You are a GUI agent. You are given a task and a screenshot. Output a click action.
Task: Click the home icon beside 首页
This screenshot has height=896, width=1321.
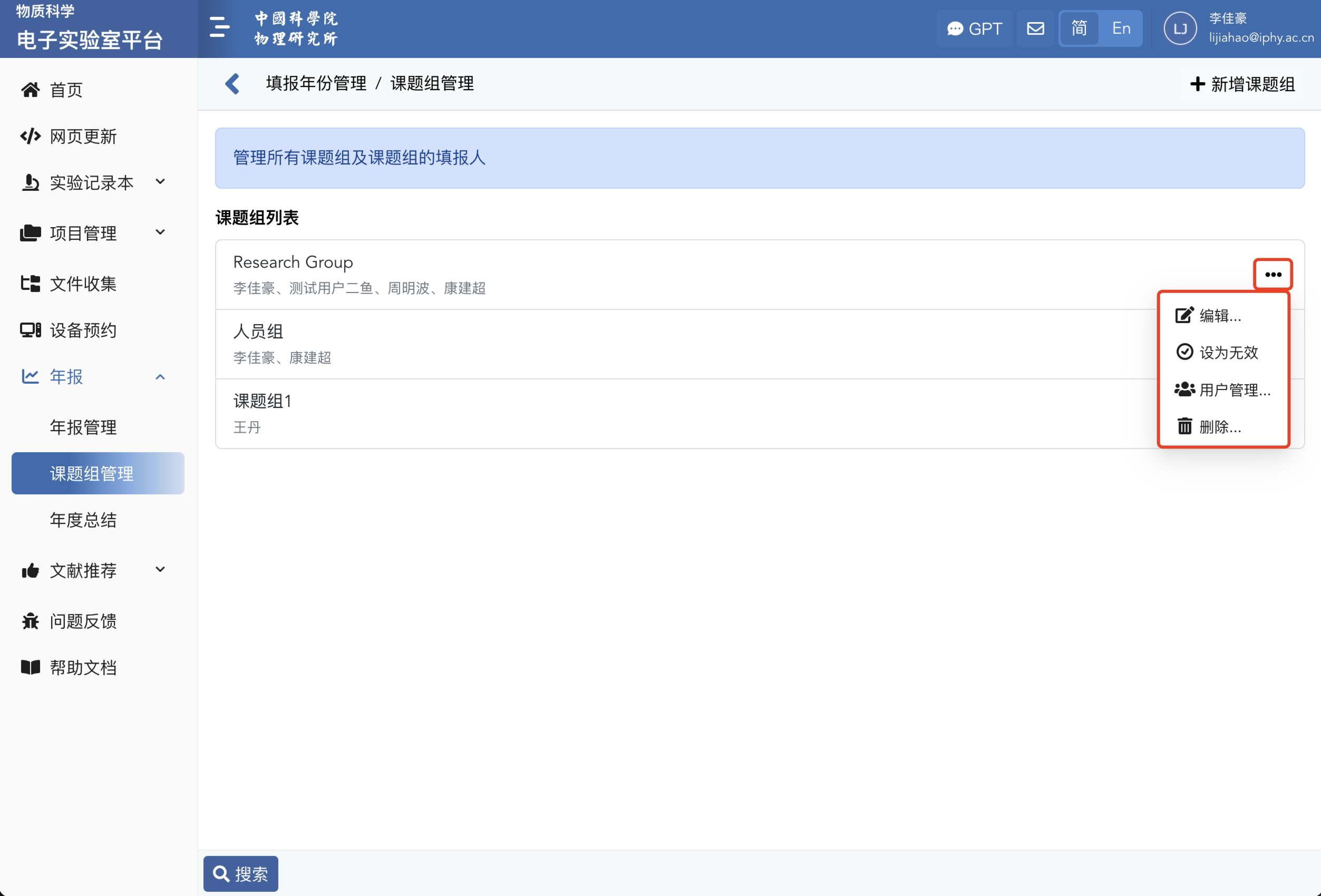click(30, 90)
